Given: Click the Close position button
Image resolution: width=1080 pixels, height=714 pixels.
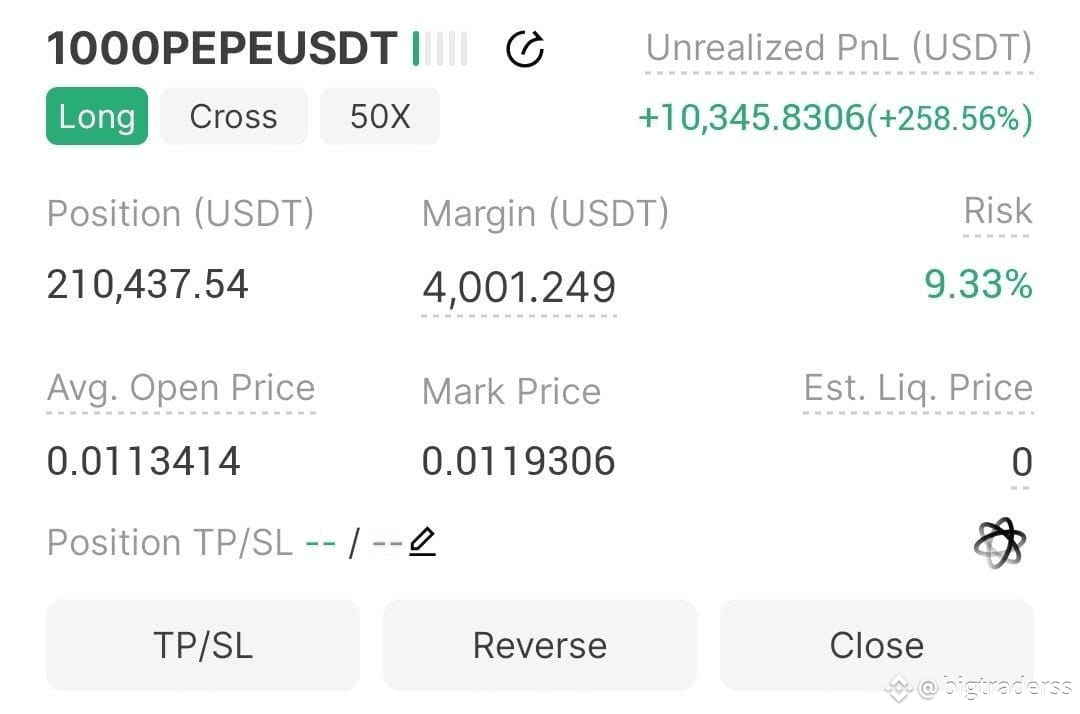Looking at the screenshot, I should coord(877,645).
